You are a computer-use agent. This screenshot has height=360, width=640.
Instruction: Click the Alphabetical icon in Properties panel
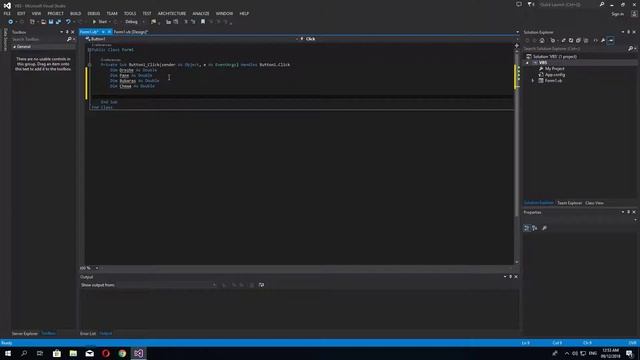click(535, 228)
